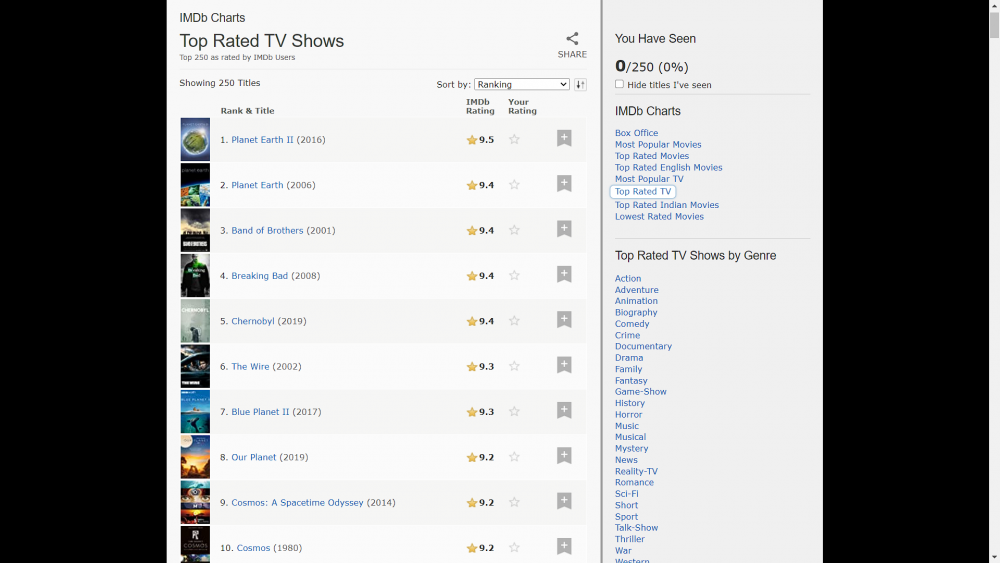
Task: Add Planet Earth II to watchlist
Action: click(564, 139)
